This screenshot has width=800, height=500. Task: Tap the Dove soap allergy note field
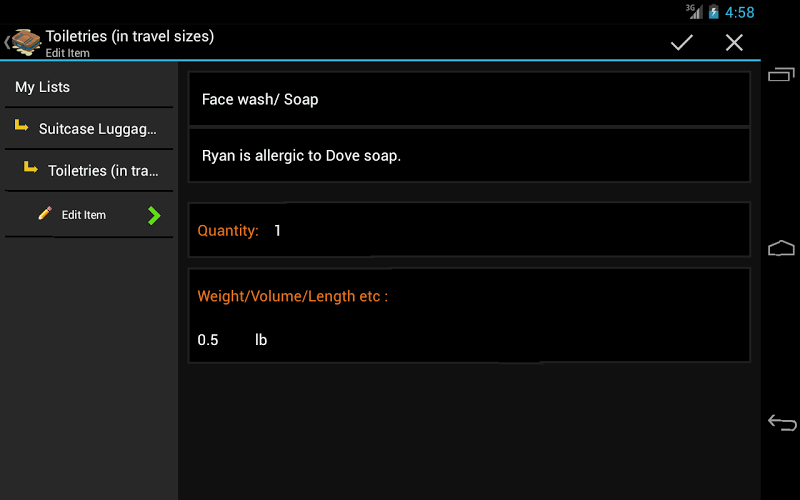coord(468,155)
